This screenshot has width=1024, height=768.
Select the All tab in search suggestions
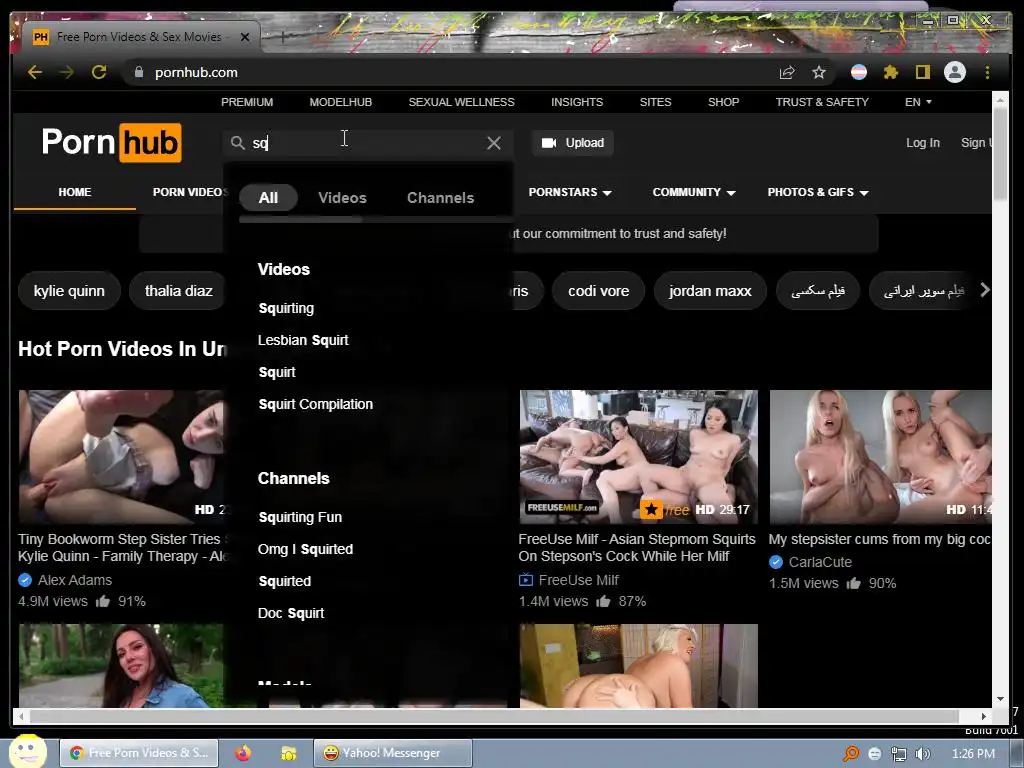point(268,197)
